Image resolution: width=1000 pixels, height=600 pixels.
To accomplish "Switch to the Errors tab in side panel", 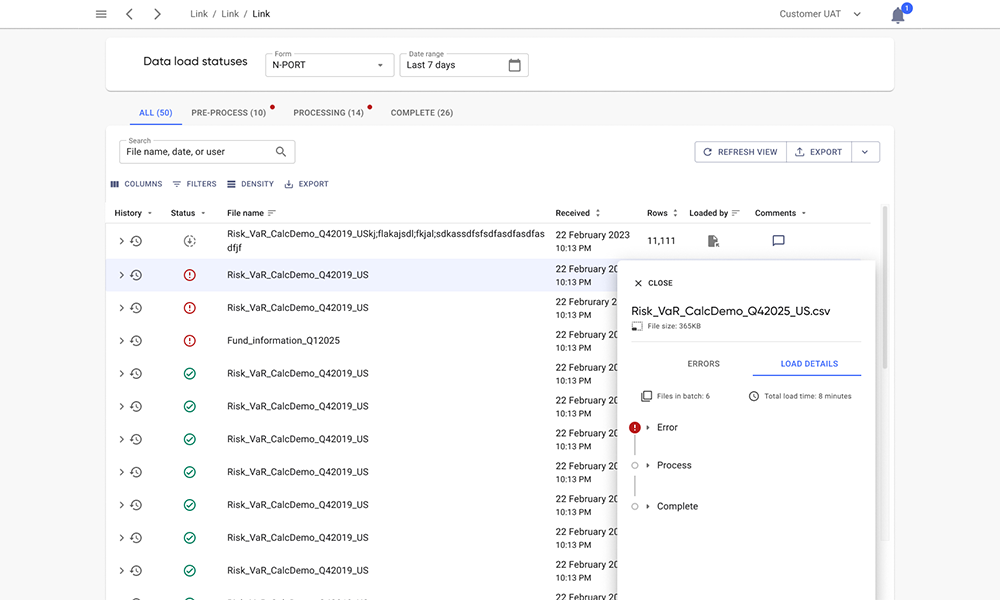I will (x=703, y=364).
